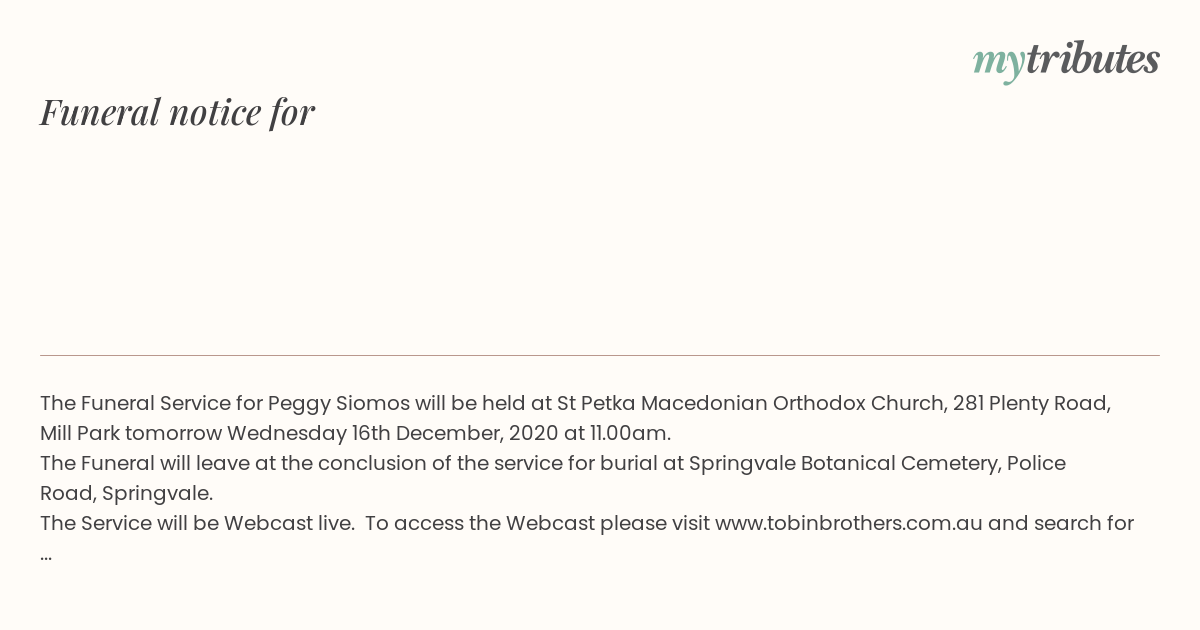1200x630 pixels.
Task: Click 'The Funeral Service for' opening words
Action: [151, 403]
